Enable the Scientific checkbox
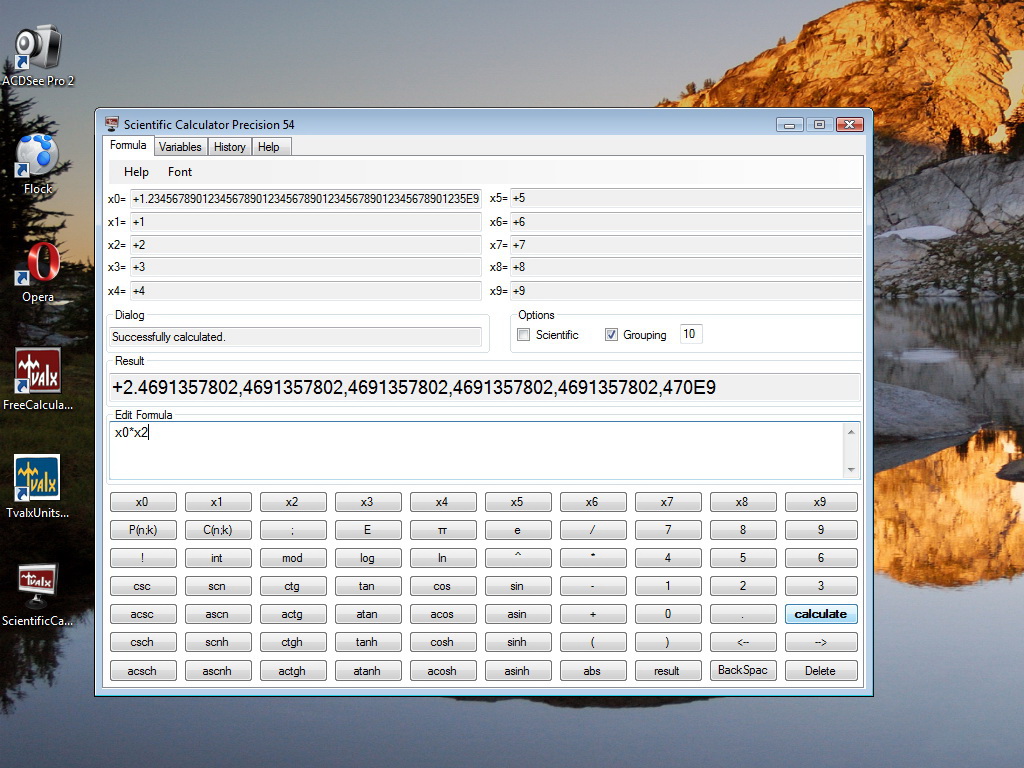Viewport: 1024px width, 768px height. pos(524,335)
